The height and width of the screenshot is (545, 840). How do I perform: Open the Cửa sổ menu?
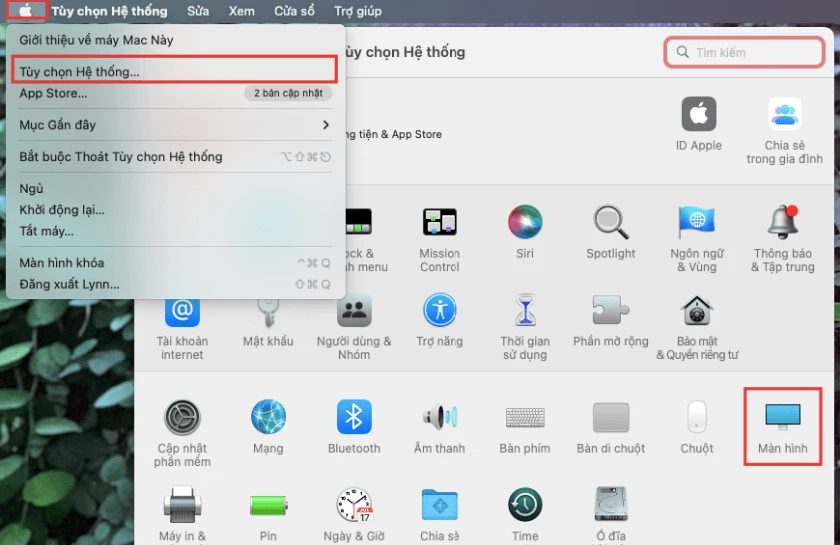coord(294,11)
